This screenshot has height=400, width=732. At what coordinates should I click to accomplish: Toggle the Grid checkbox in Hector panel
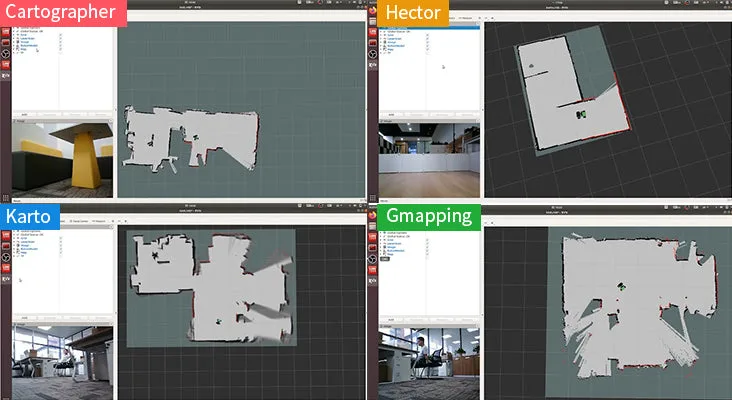tap(428, 35)
